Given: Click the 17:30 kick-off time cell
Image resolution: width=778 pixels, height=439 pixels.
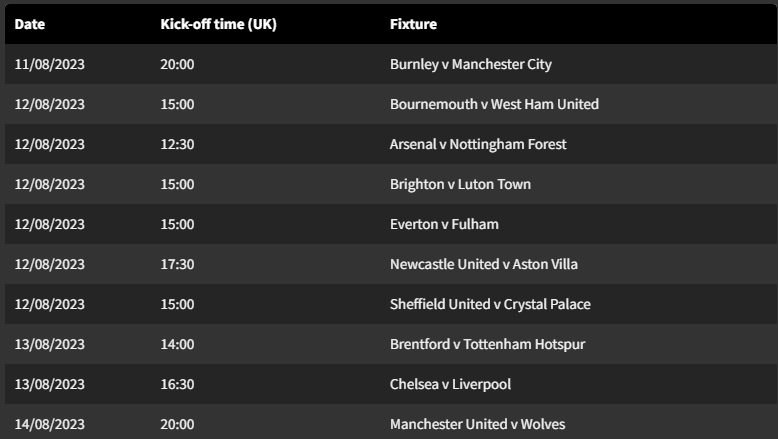Looking at the screenshot, I should pos(177,265).
